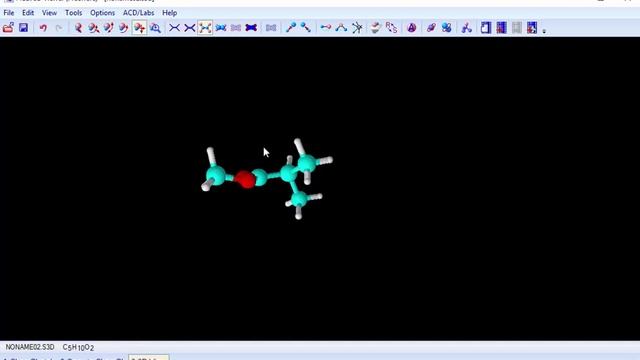This screenshot has width=640, height=360.
Task: Click the highlighted atom-with-red-arrows move tool
Action: click(140, 28)
